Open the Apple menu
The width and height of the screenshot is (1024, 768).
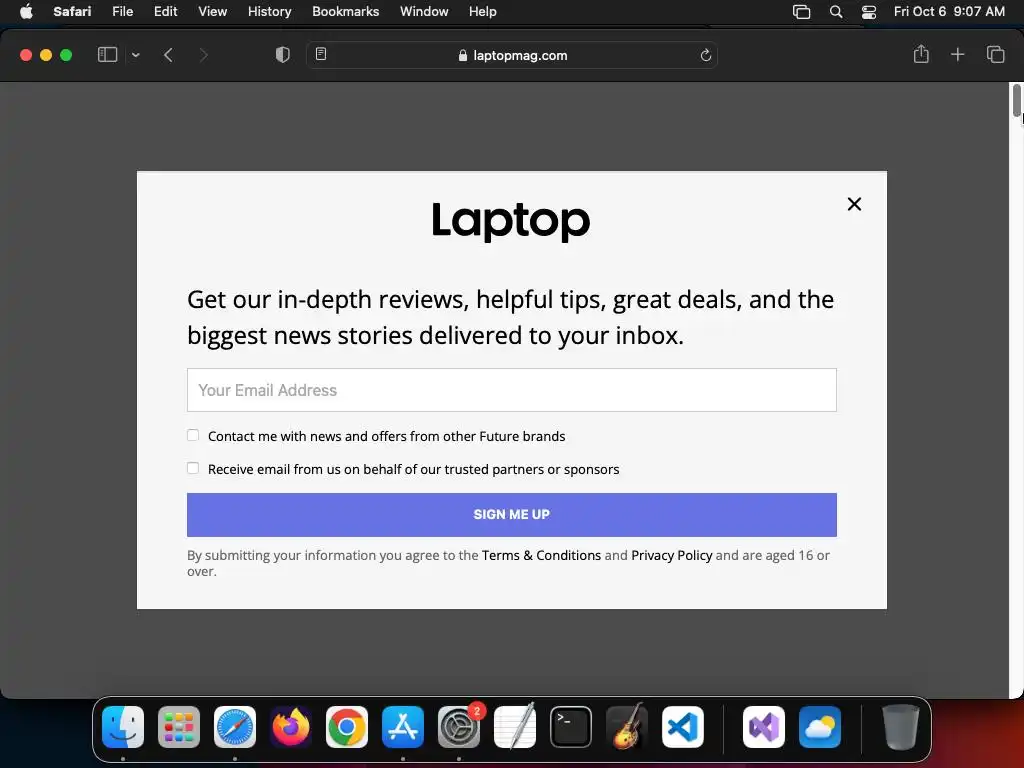pos(26,11)
